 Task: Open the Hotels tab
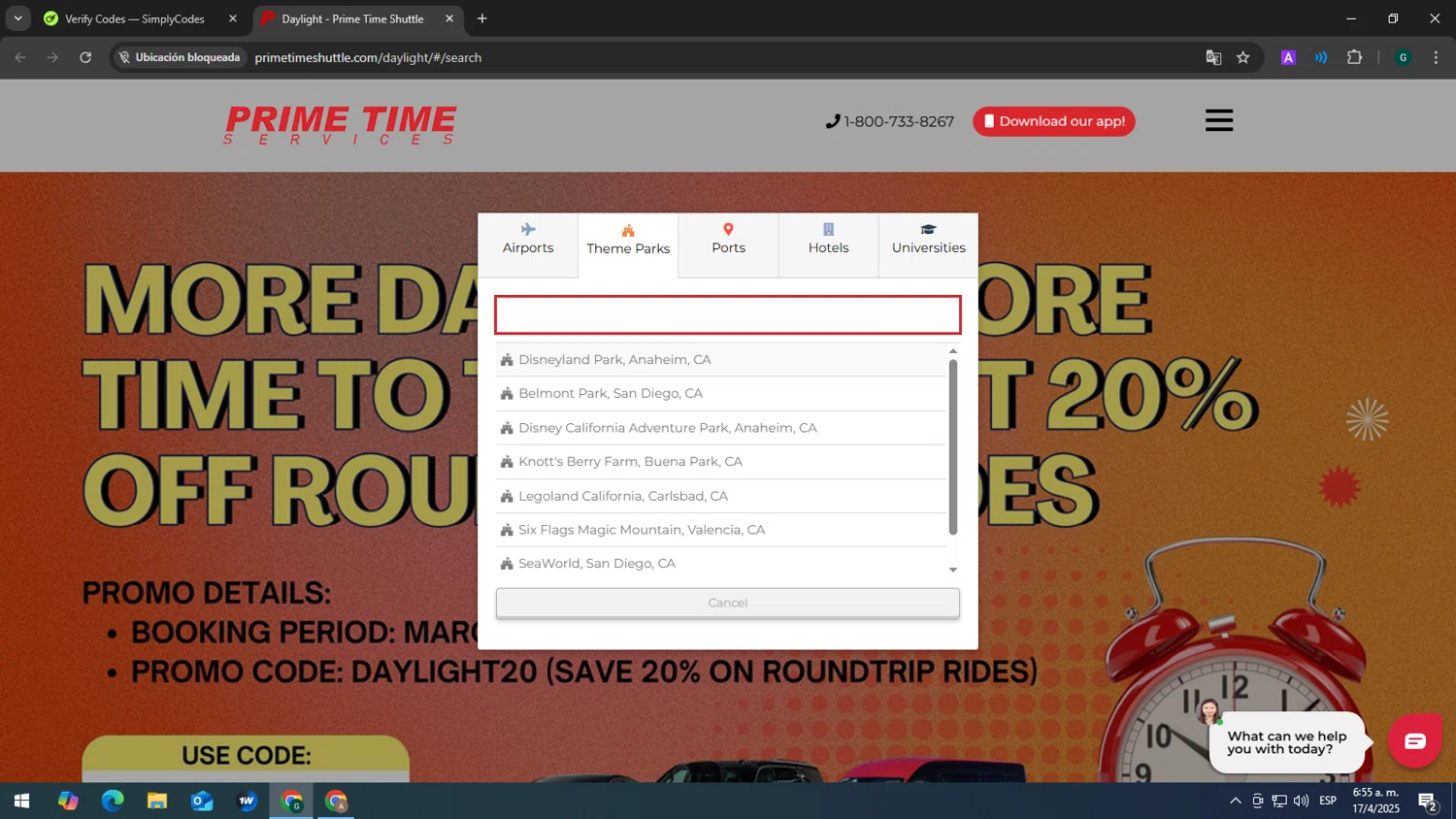point(828,246)
